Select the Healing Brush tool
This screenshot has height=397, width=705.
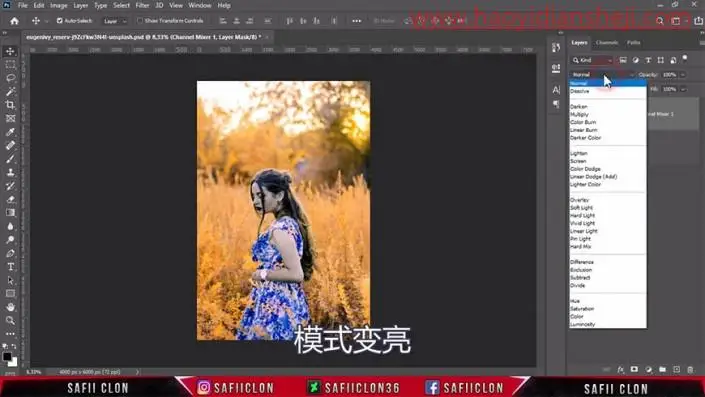click(x=10, y=146)
